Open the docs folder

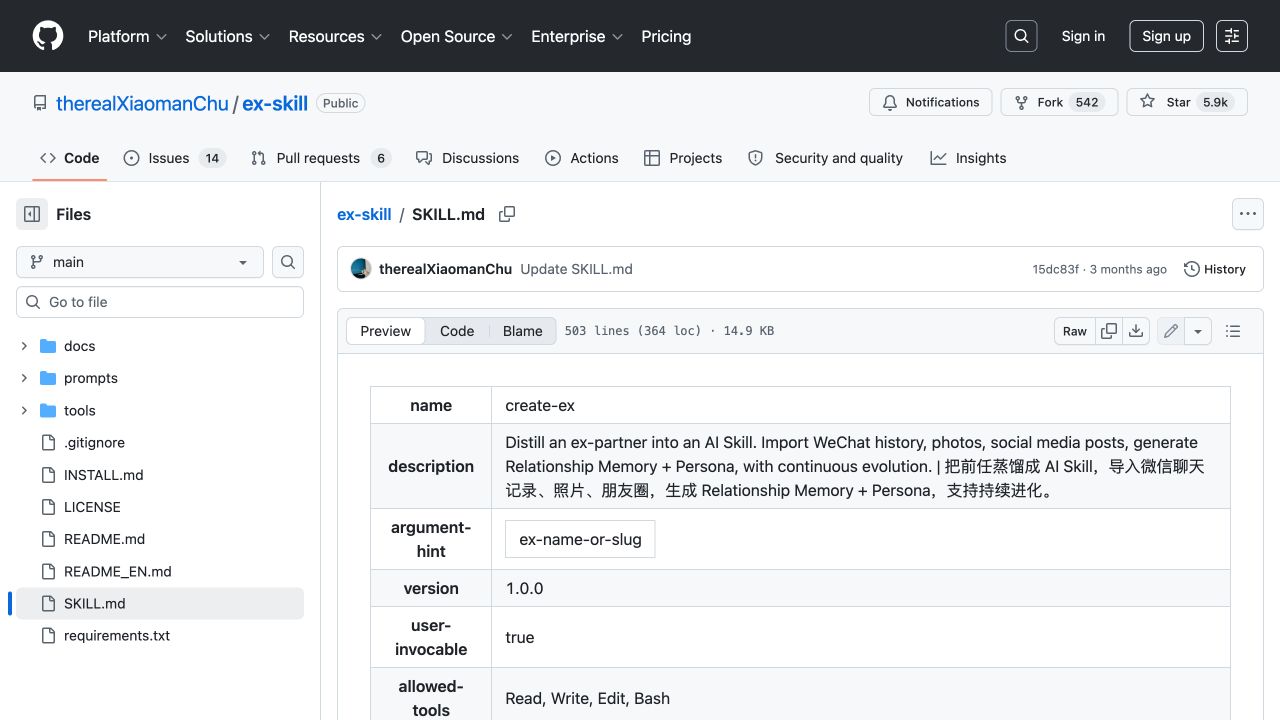(80, 346)
